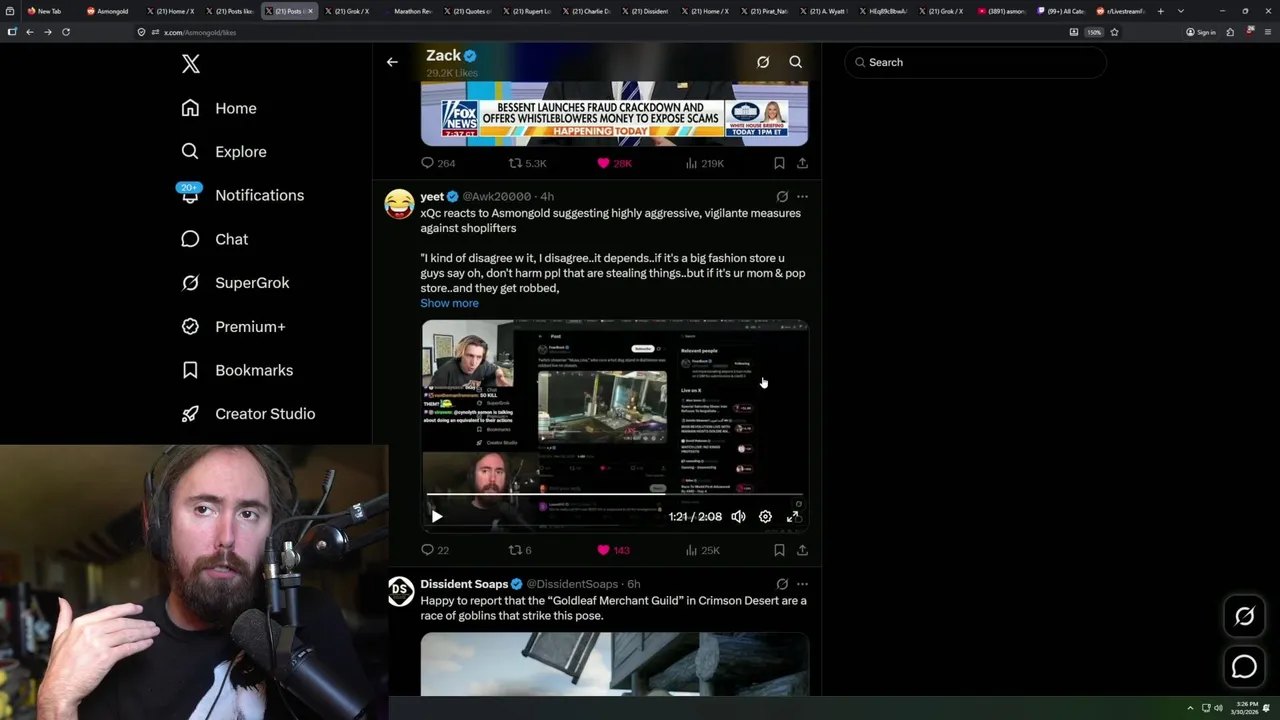This screenshot has height=720, width=1280.
Task: Go back with the arrow beside Zack
Action: 392,62
